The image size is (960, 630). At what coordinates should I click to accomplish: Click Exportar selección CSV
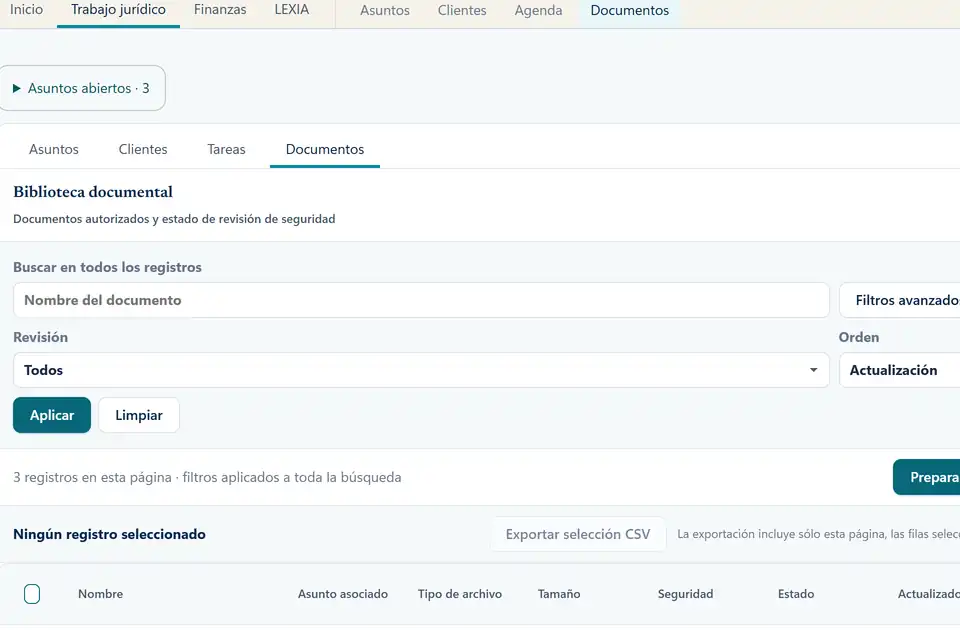[578, 534]
